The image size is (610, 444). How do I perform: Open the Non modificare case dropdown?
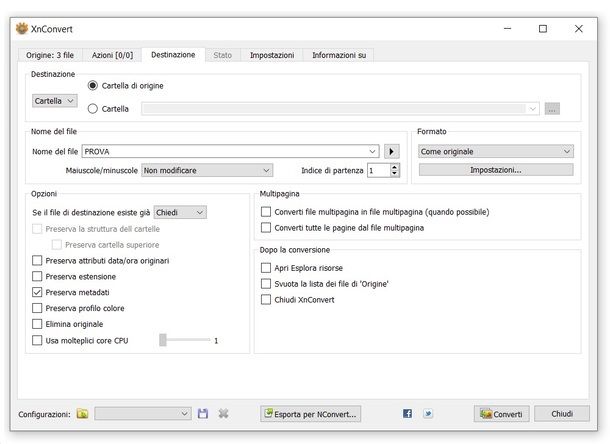pyautogui.click(x=195, y=171)
